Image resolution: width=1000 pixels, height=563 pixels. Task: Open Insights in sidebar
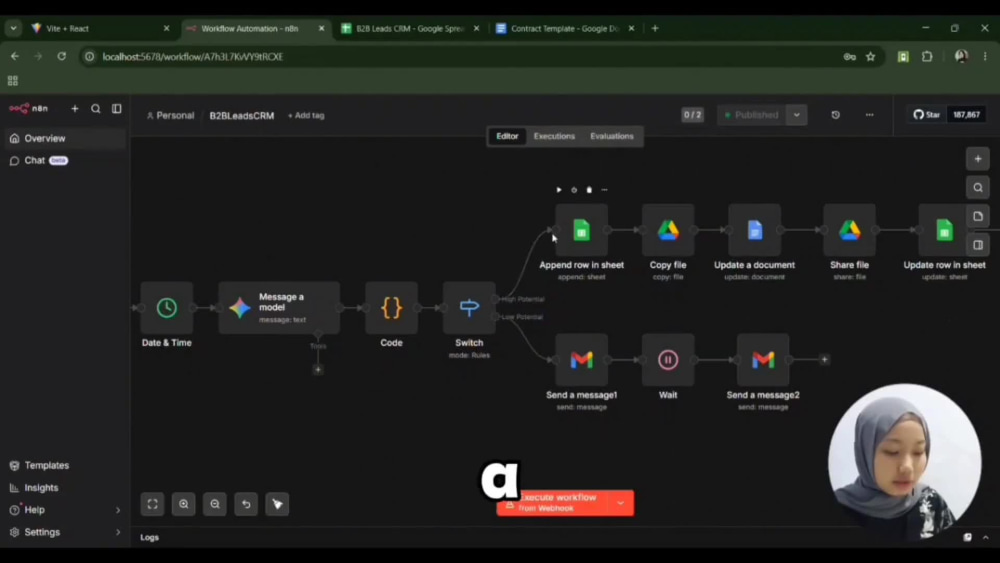(64, 488)
